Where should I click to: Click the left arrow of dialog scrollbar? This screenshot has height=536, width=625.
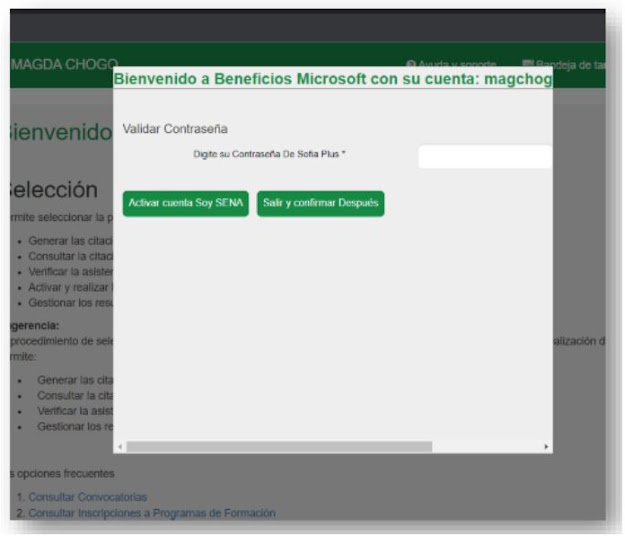[x=120, y=447]
